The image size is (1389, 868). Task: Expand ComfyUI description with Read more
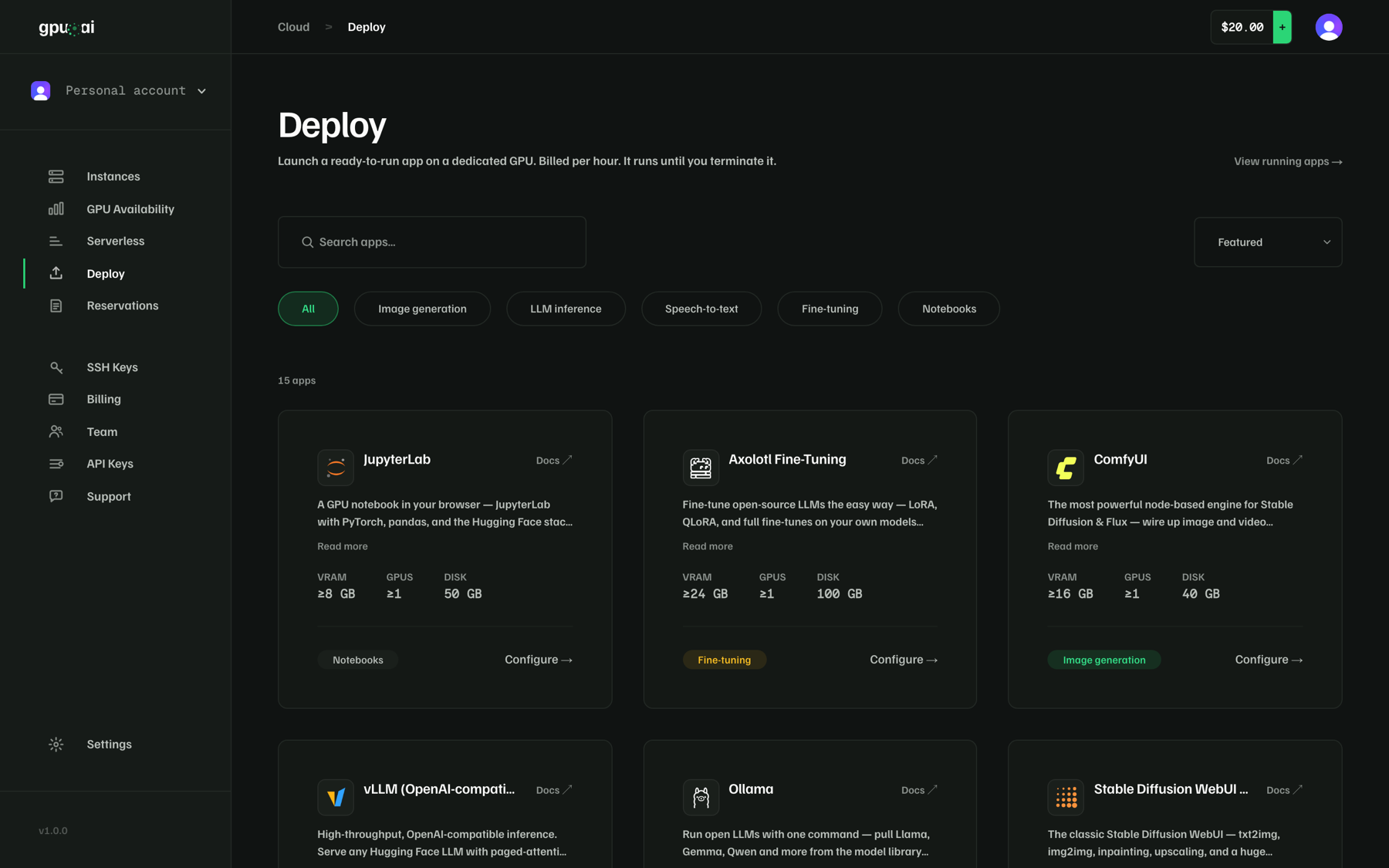[1073, 546]
